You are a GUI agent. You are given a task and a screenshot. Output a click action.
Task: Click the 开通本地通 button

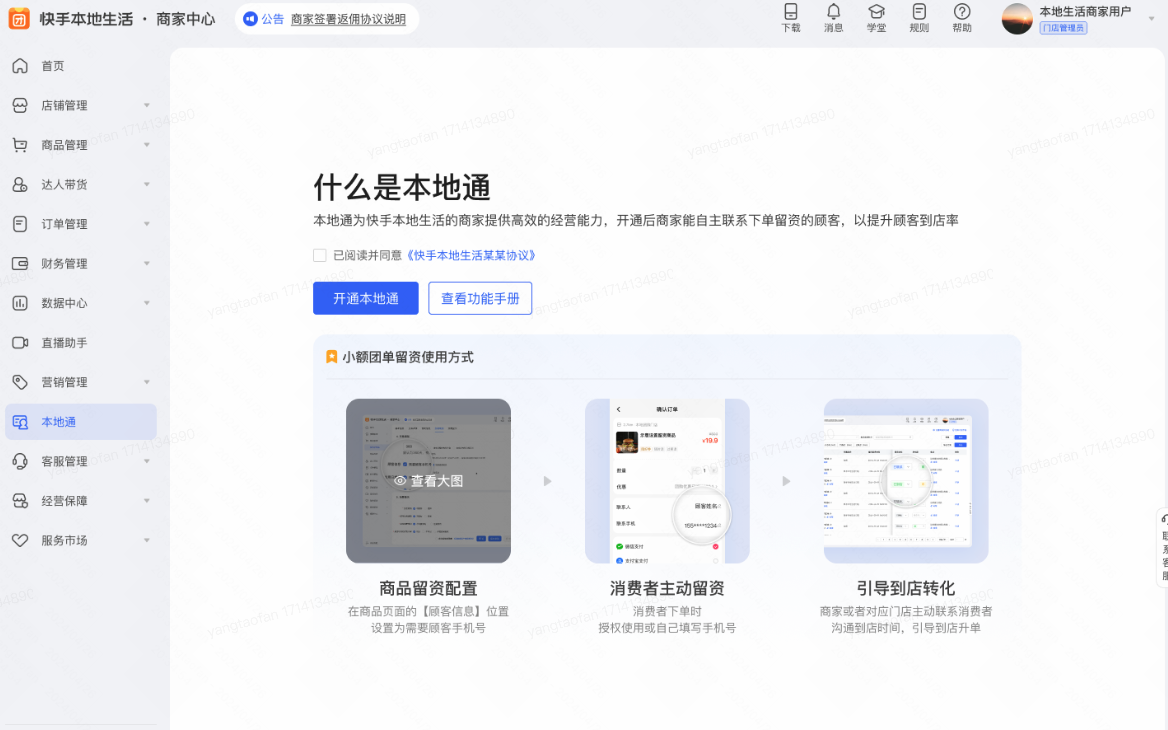pyautogui.click(x=365, y=298)
